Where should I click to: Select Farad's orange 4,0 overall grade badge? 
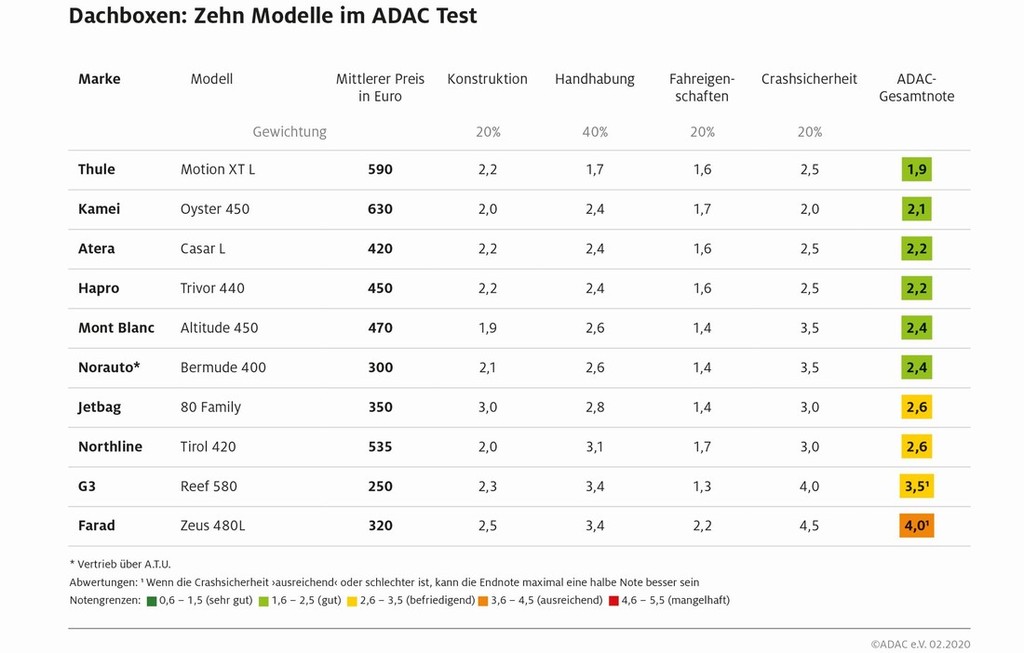pyautogui.click(x=916, y=526)
